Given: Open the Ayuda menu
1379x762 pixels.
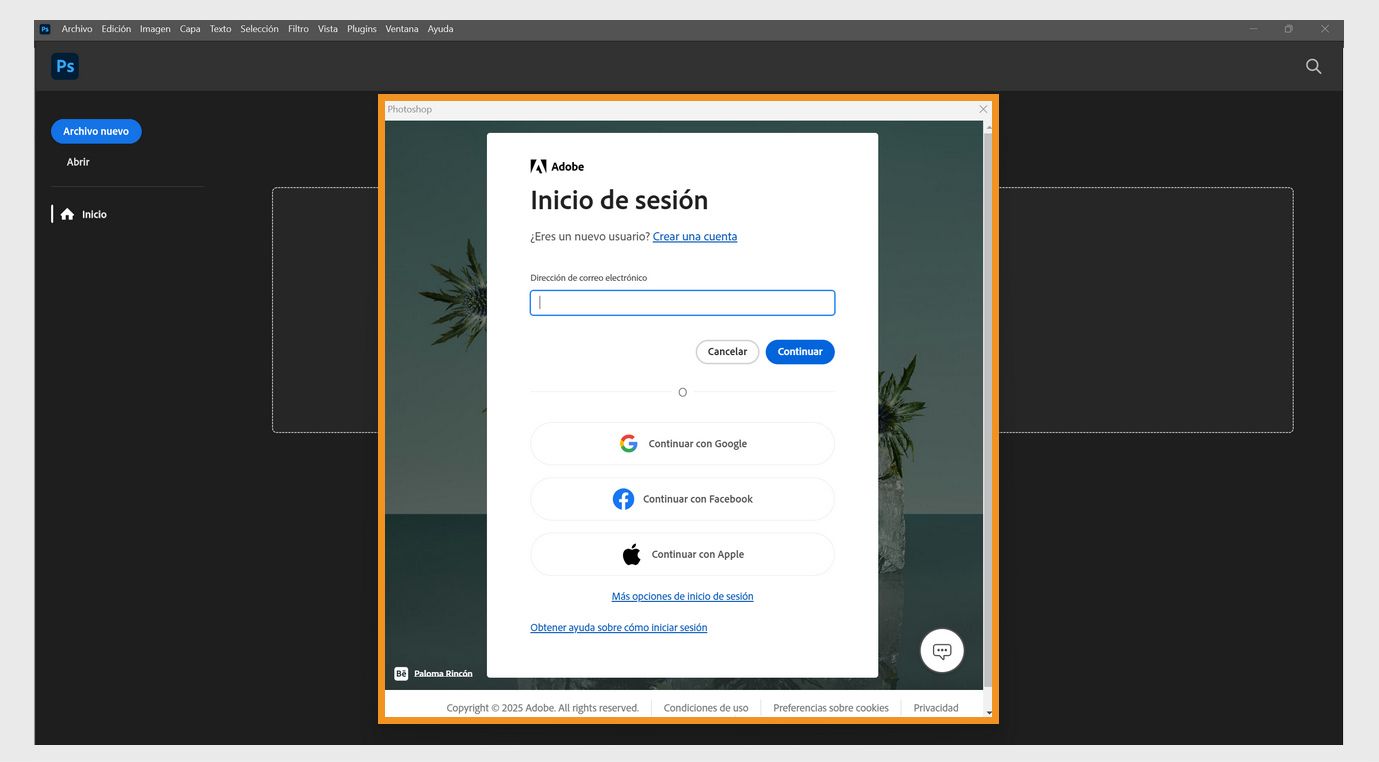Looking at the screenshot, I should click(x=440, y=29).
